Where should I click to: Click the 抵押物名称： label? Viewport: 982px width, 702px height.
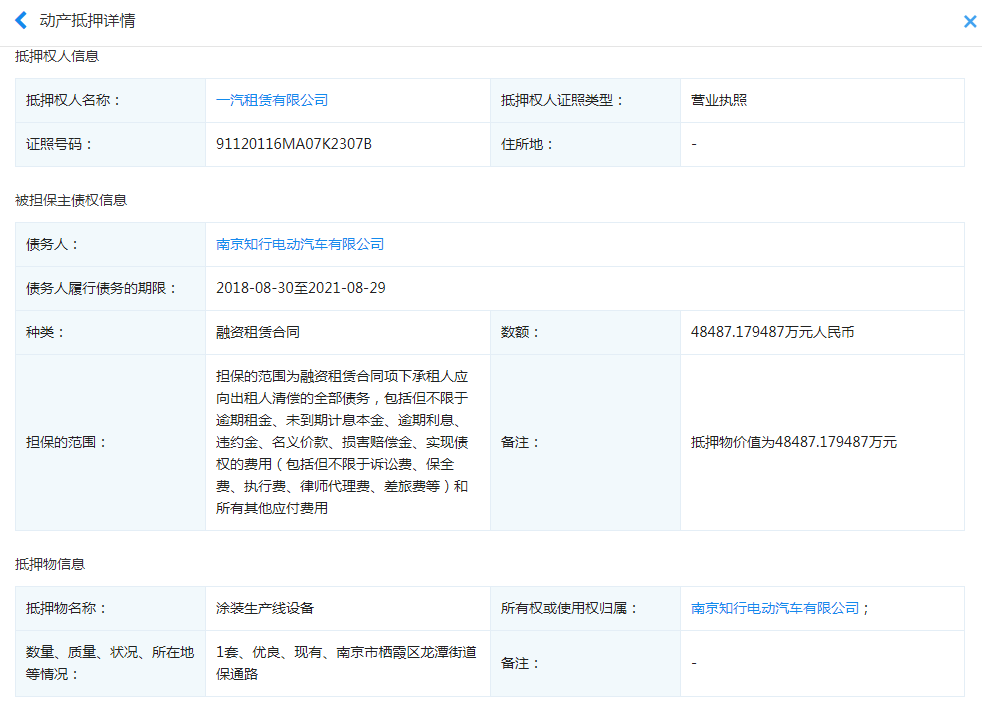point(66,608)
